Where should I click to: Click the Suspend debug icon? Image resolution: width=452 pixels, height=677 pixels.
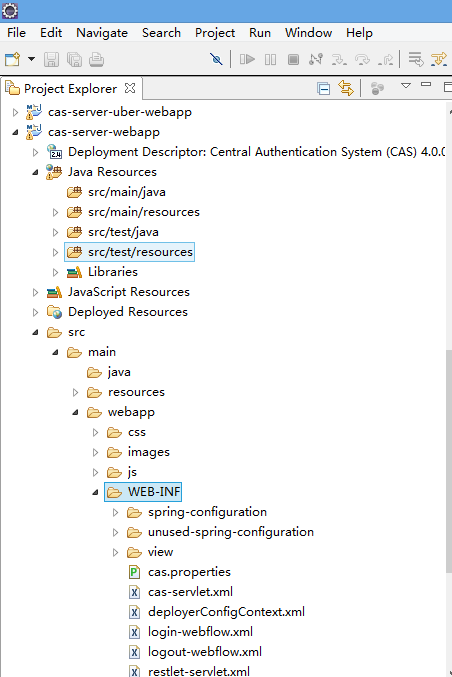pyautogui.click(x=270, y=59)
